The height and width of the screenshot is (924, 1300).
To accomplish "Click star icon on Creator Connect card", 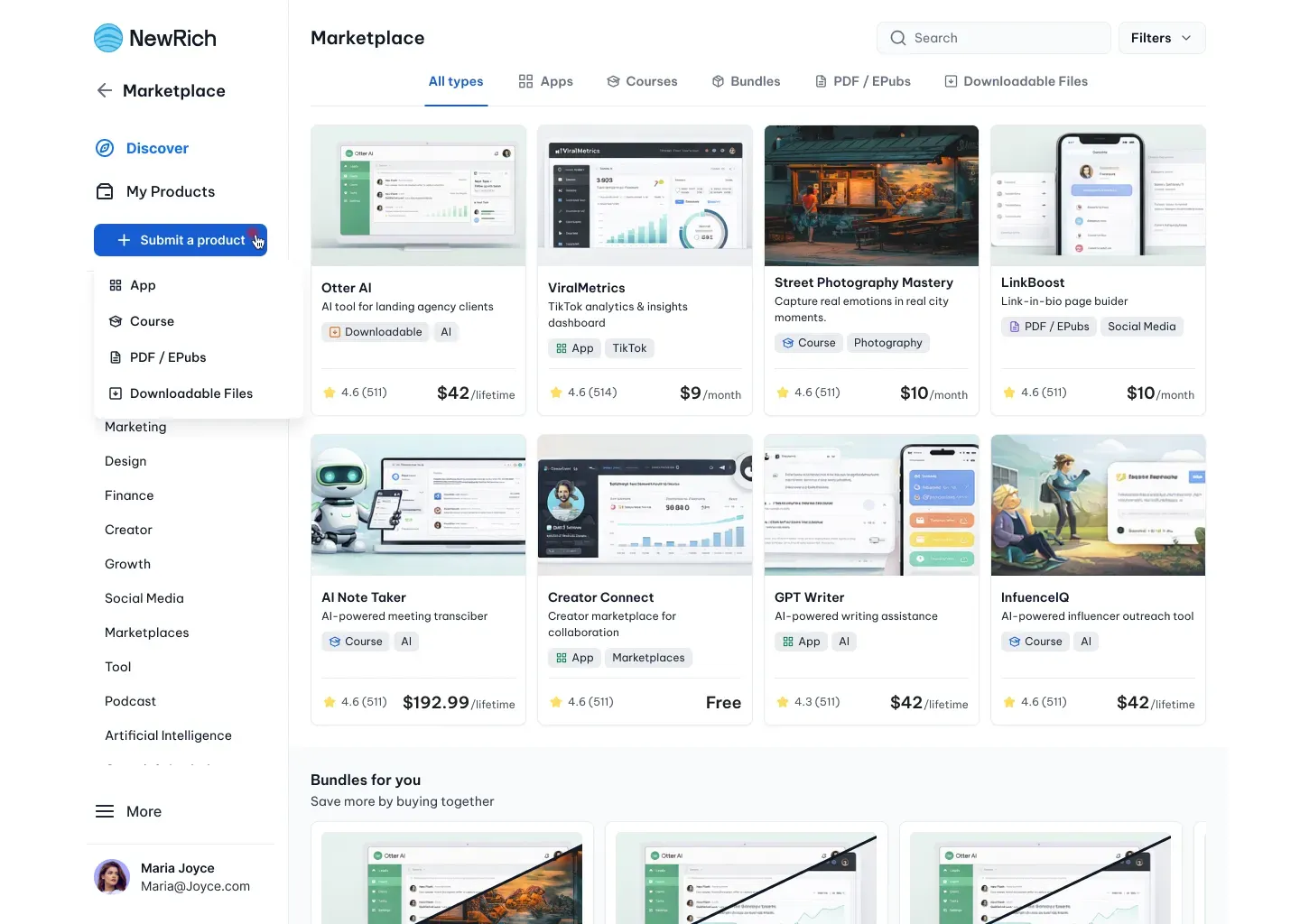I will click(556, 702).
